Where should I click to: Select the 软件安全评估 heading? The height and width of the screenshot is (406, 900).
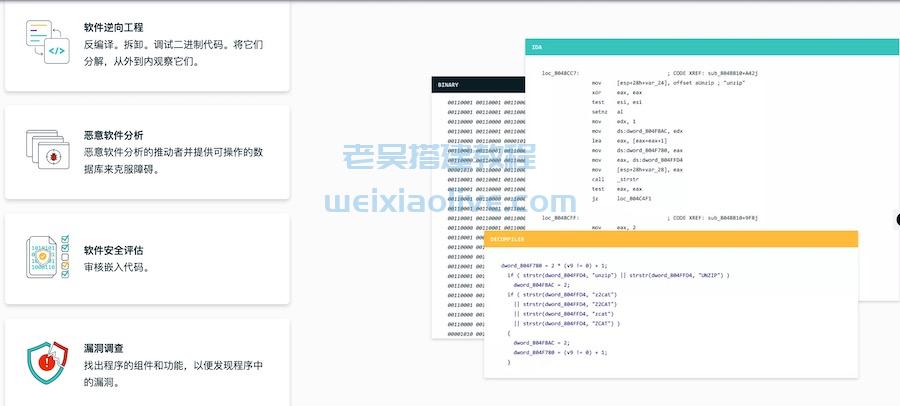(114, 250)
